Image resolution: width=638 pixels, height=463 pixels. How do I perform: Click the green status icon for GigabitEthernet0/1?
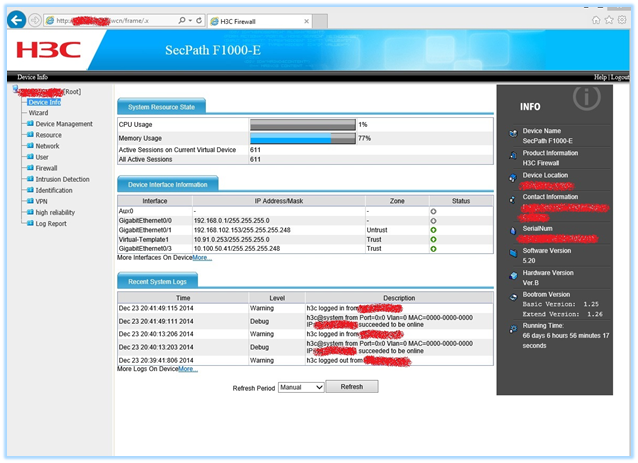433,231
